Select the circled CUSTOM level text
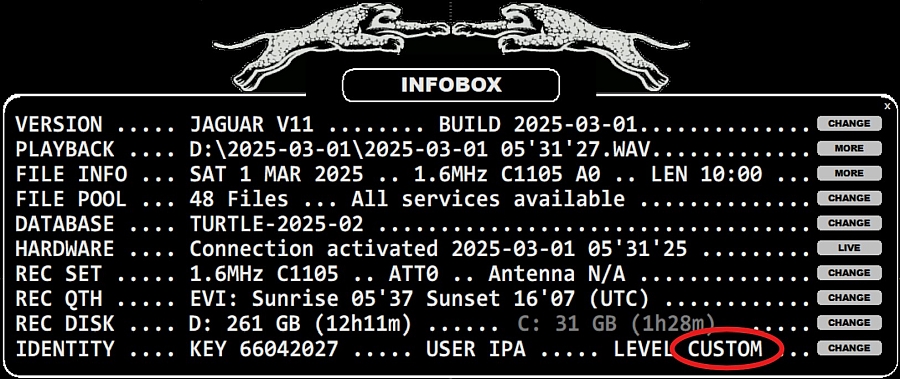The width and height of the screenshot is (900, 379). tap(725, 349)
